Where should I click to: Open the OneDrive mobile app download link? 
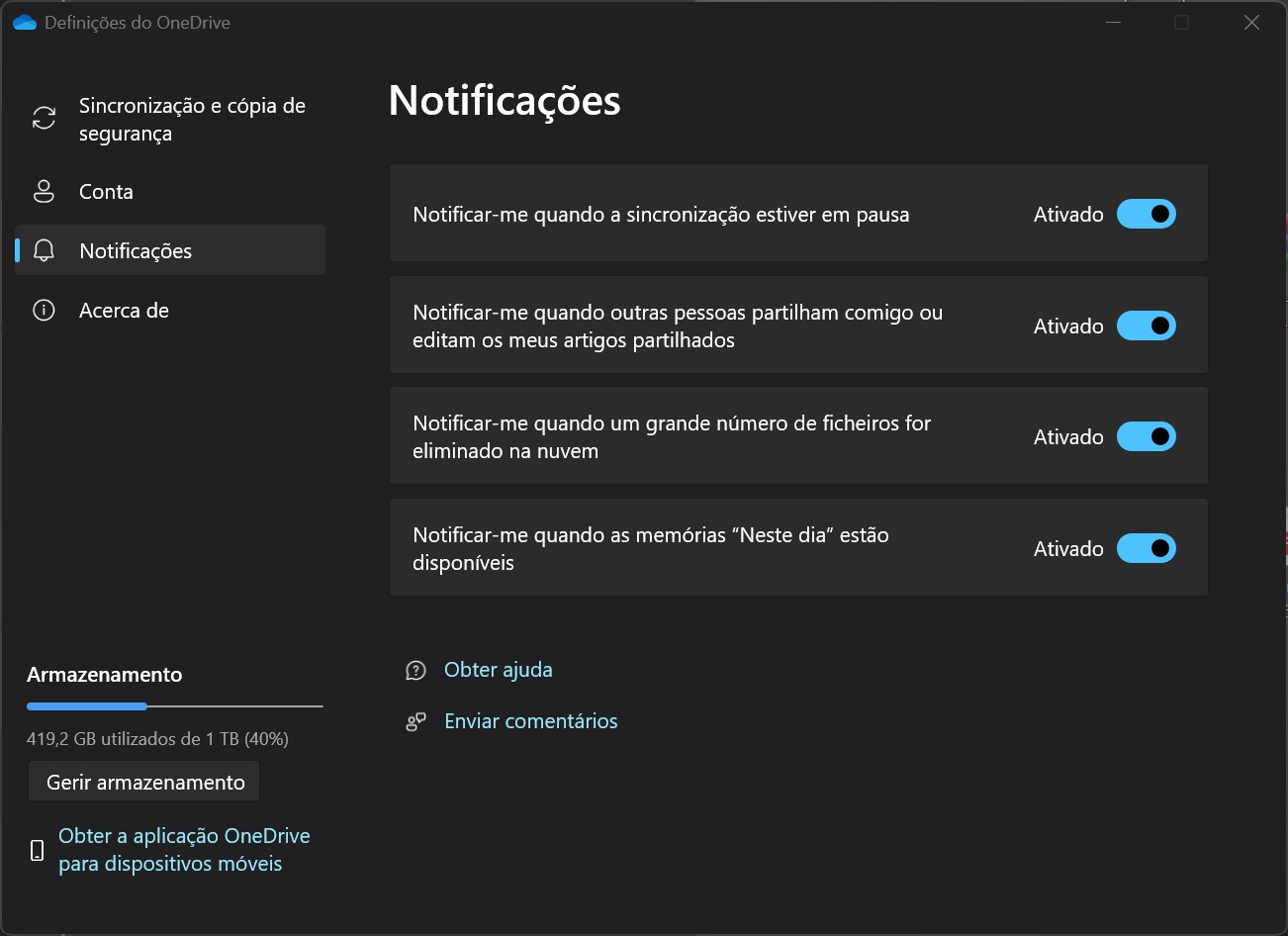point(184,850)
